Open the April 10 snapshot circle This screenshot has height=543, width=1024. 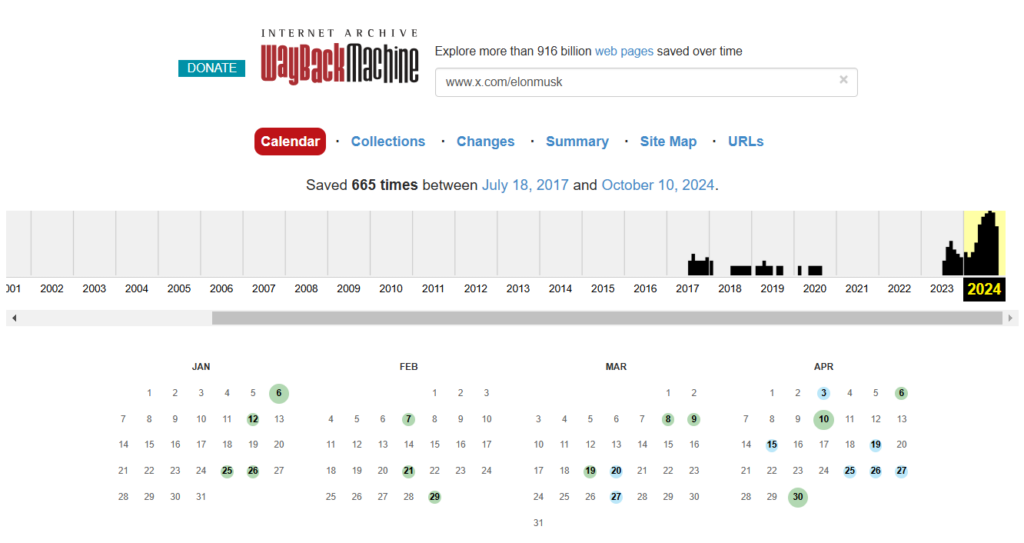[823, 419]
